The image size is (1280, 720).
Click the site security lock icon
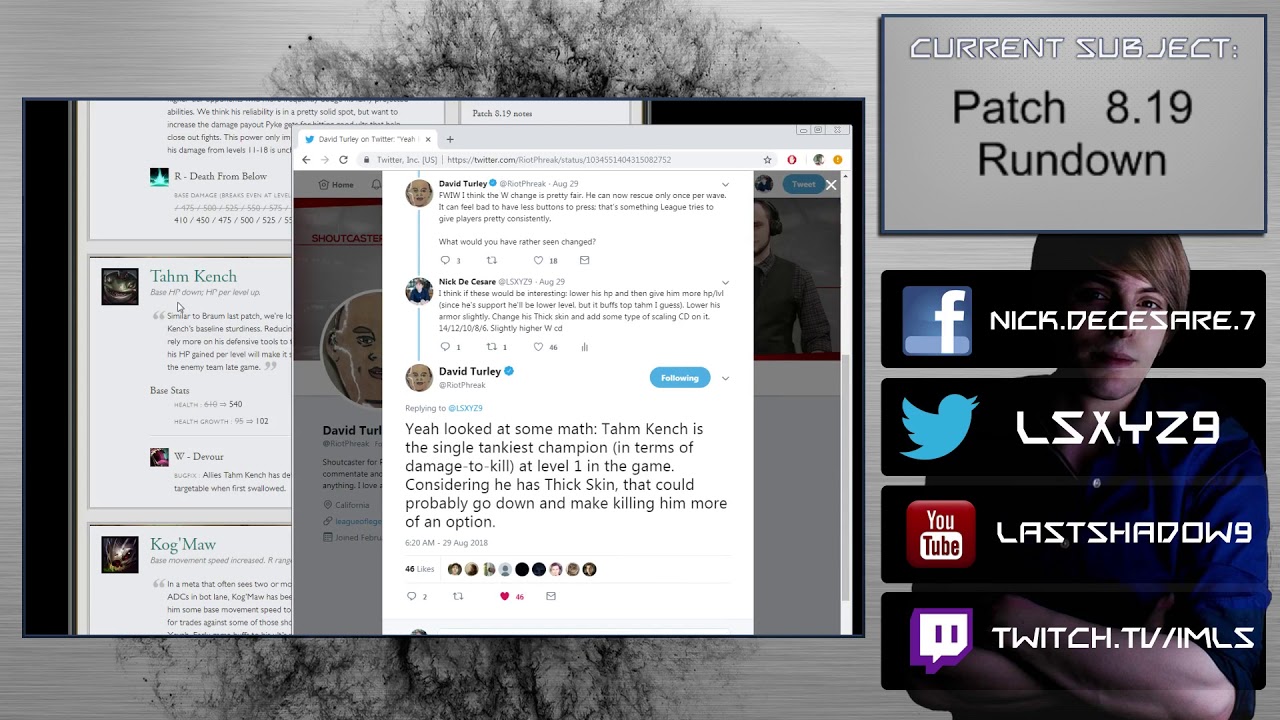[x=367, y=160]
